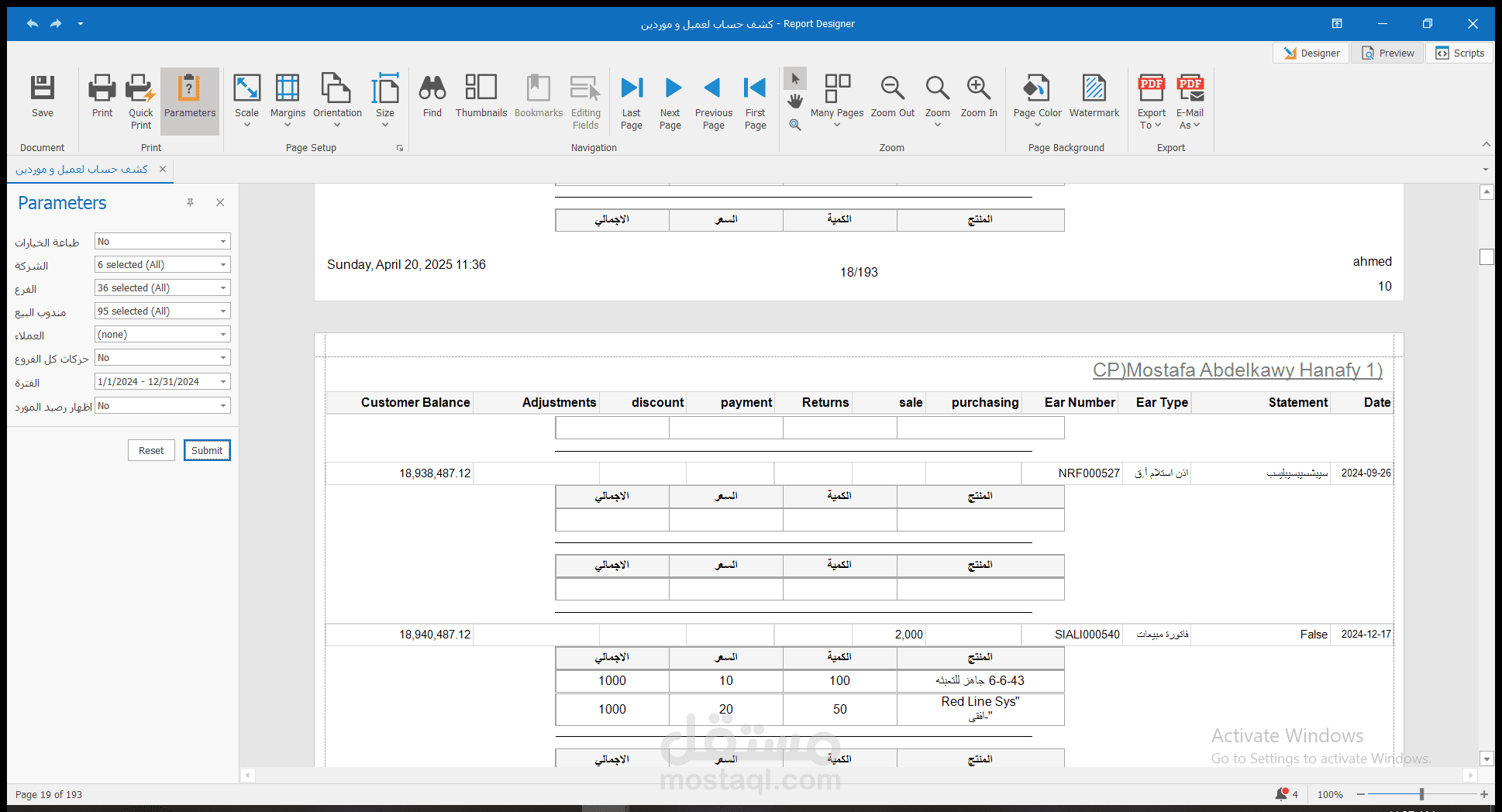Switch to the Scripts view
This screenshot has height=812, width=1502.
(1460, 53)
